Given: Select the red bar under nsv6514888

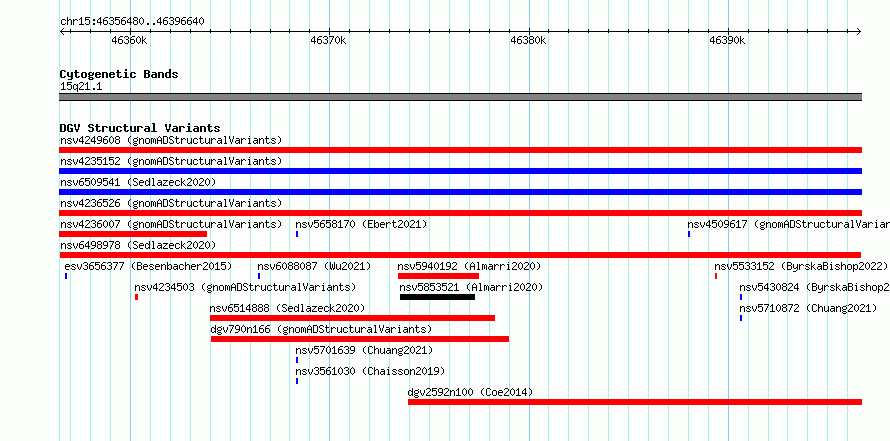Looking at the screenshot, I should (x=352, y=318).
